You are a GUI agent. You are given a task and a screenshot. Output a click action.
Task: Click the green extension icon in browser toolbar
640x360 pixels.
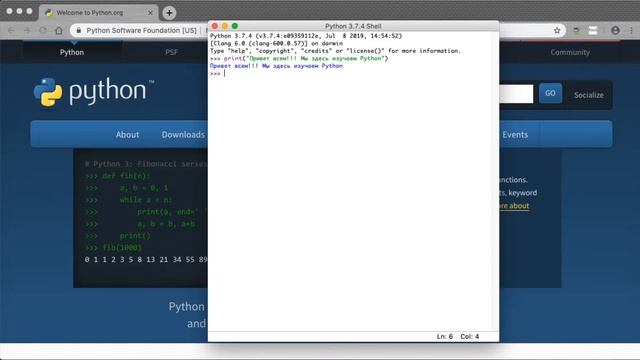[576, 30]
